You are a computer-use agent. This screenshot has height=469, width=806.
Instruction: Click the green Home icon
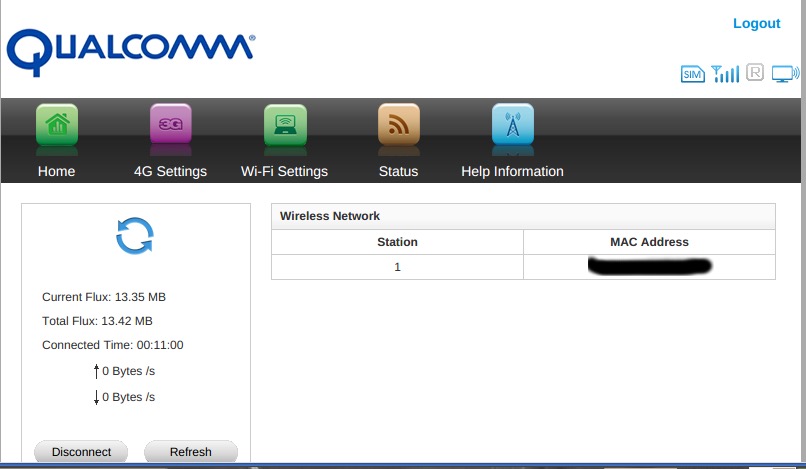click(57, 125)
